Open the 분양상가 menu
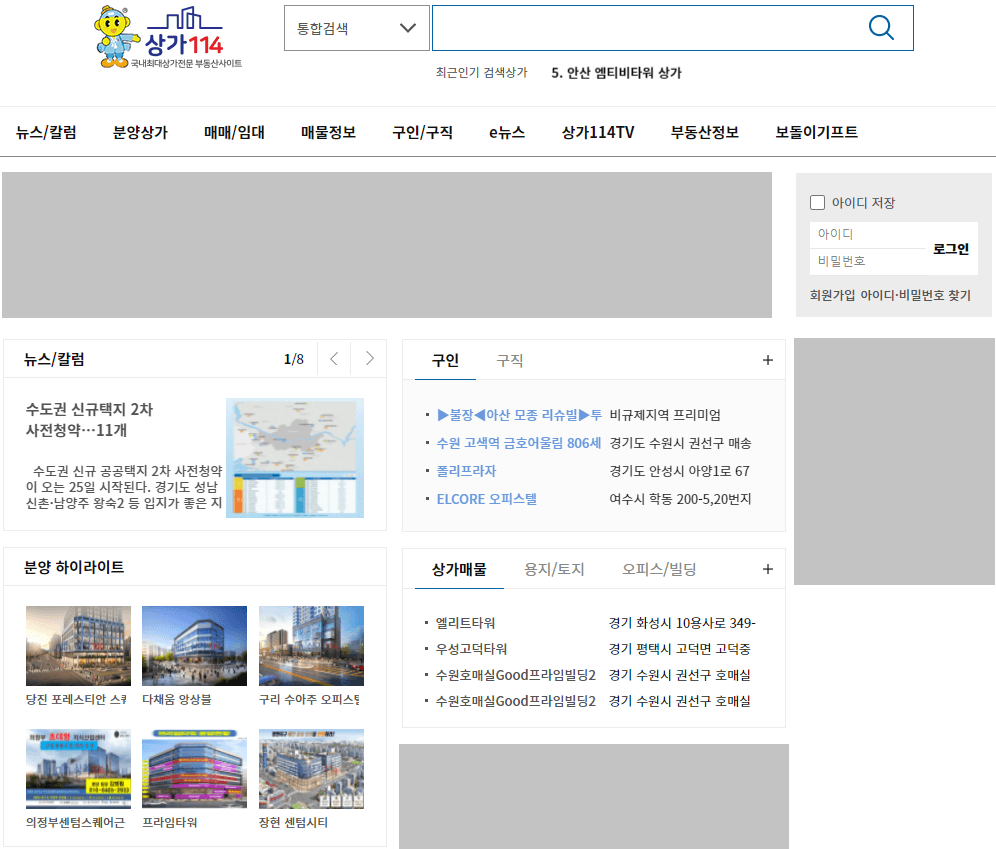 click(x=138, y=131)
